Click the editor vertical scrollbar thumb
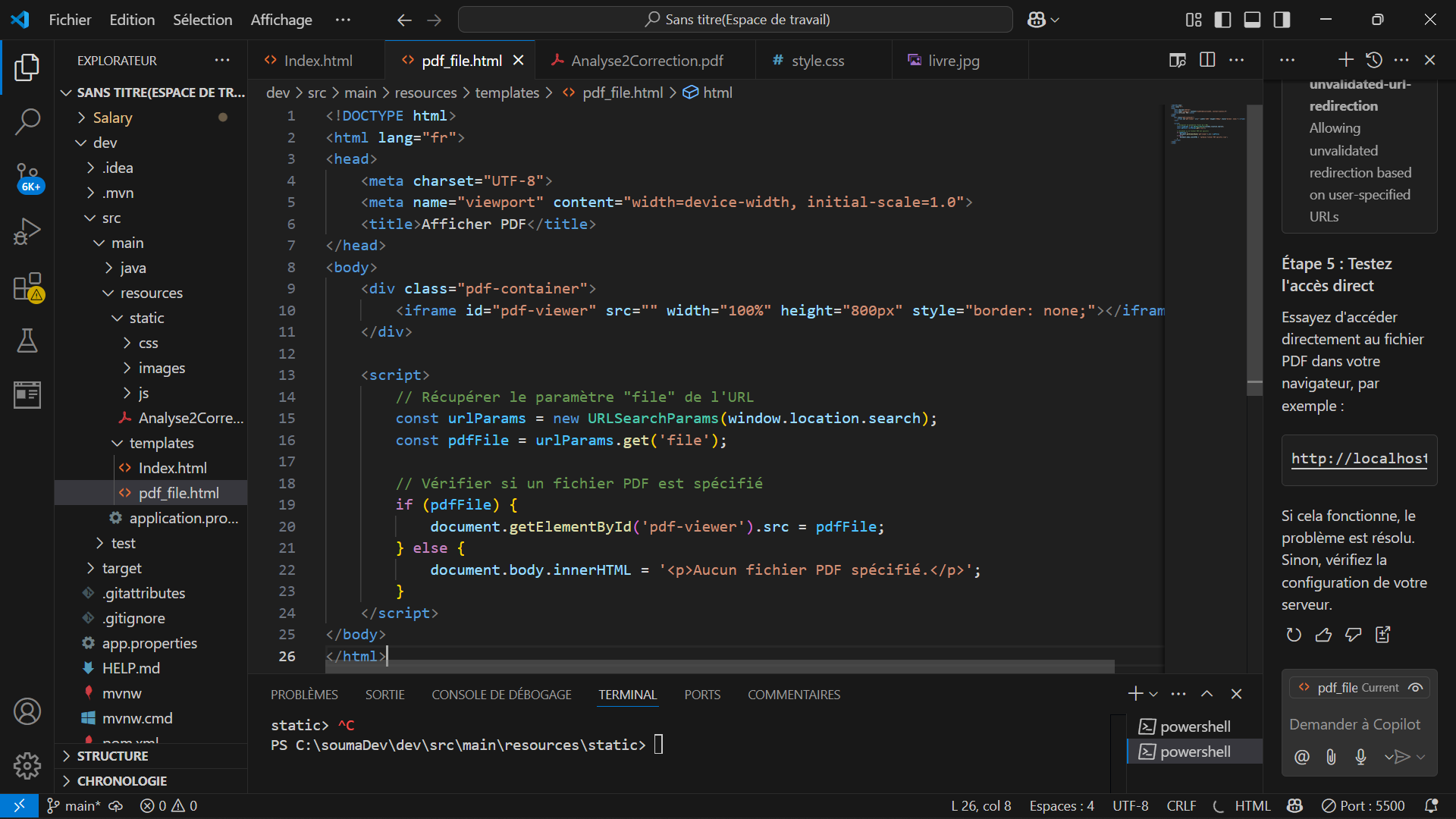This screenshot has height=819, width=1456. click(1254, 250)
